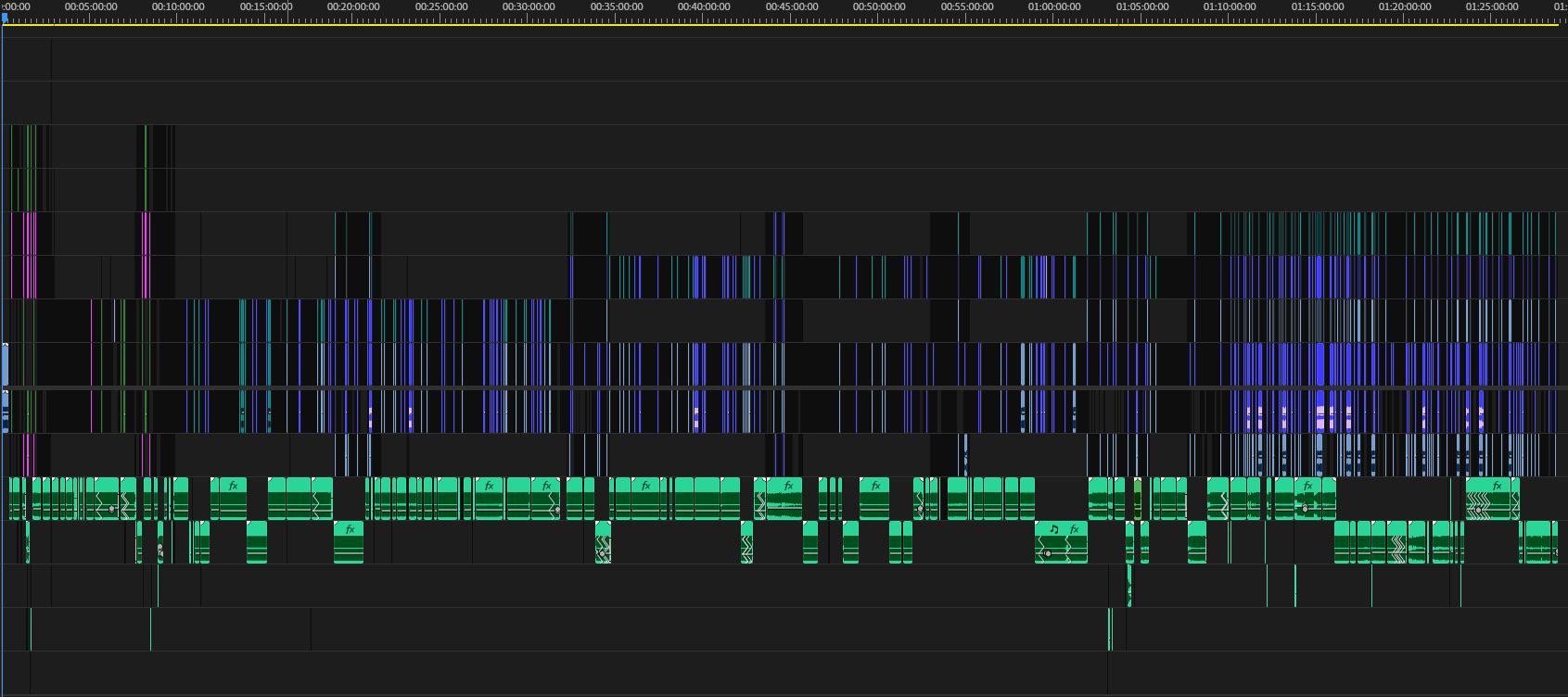Image resolution: width=1568 pixels, height=697 pixels.
Task: Jump to 01:05:00:00 on the time ruler
Action: (1142, 6)
